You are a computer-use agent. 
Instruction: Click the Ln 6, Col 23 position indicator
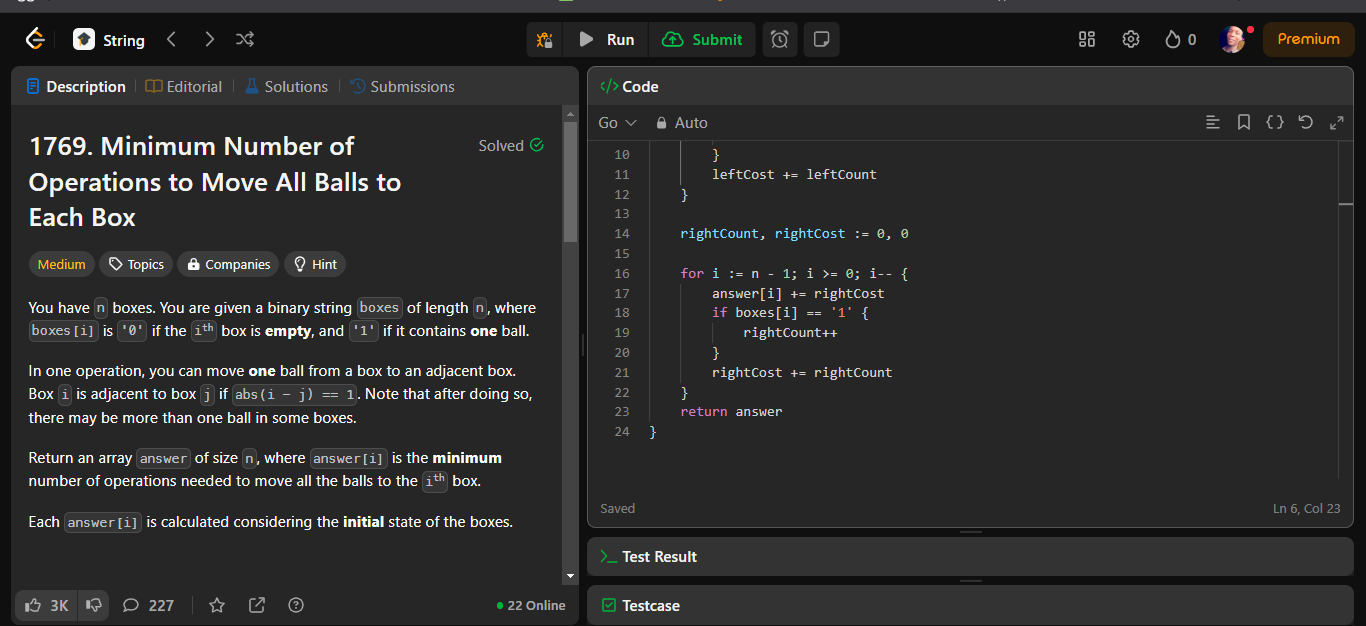click(1306, 509)
